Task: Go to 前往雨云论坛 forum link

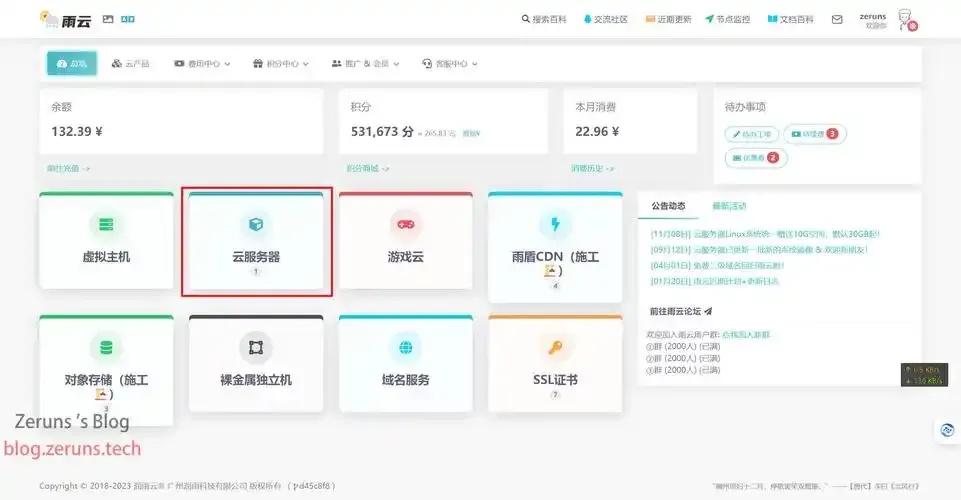Action: [680, 311]
